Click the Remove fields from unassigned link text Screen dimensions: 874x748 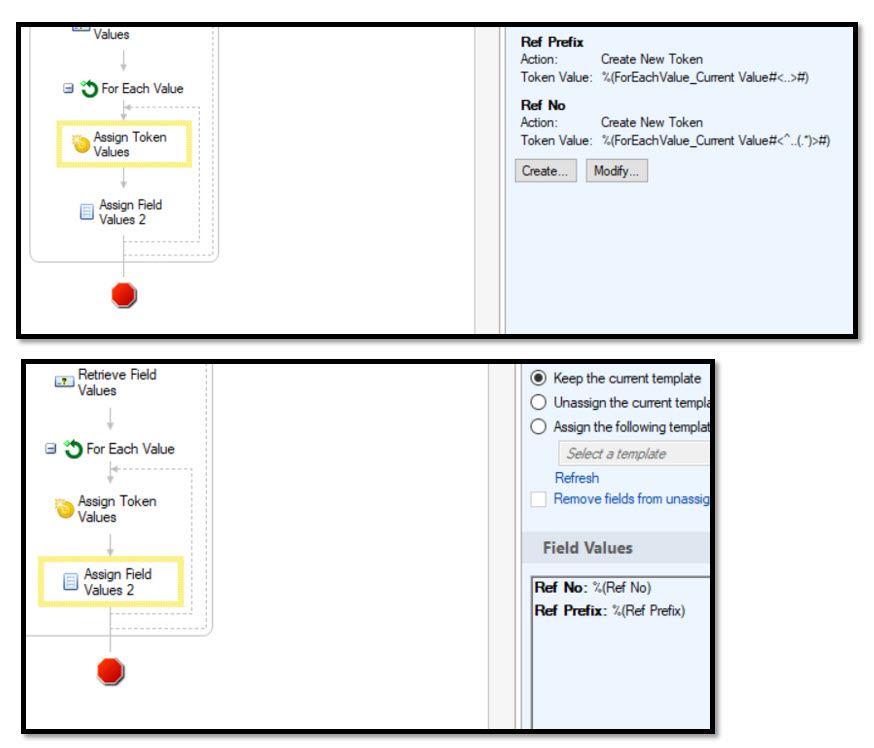(x=631, y=499)
